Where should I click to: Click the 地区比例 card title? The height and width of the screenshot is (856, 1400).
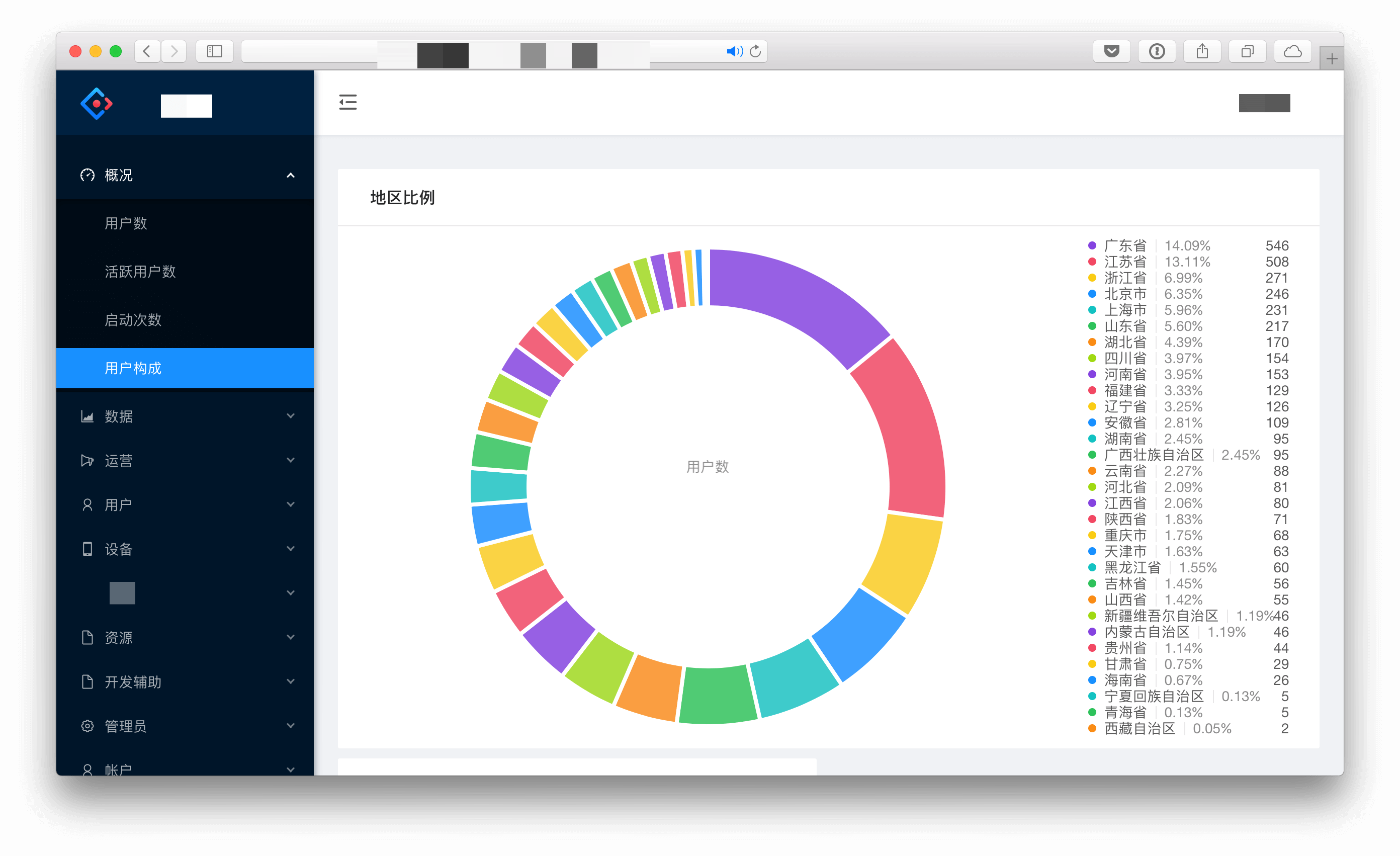pyautogui.click(x=402, y=198)
